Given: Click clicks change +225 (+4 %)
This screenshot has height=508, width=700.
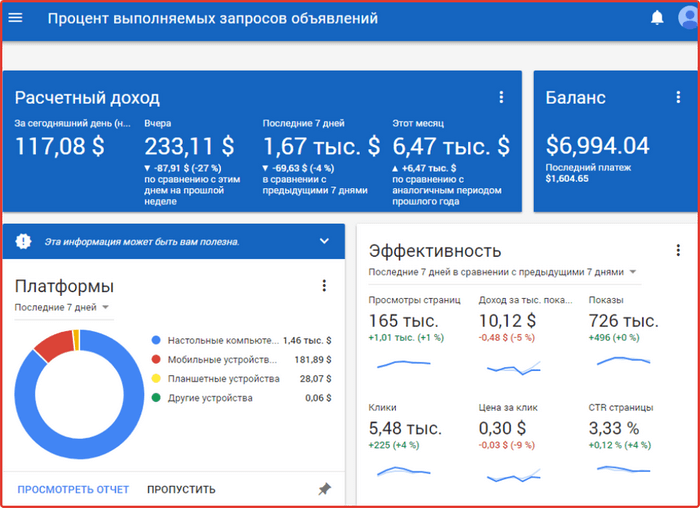Looking at the screenshot, I should [x=394, y=445].
